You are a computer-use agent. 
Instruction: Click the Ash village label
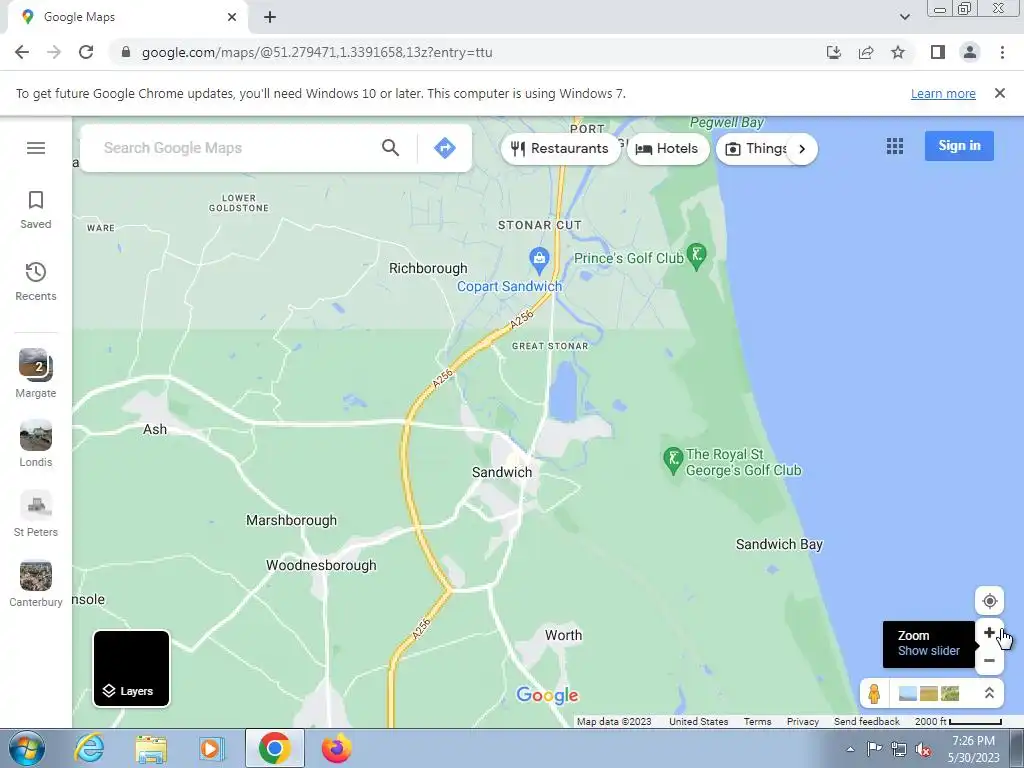155,430
